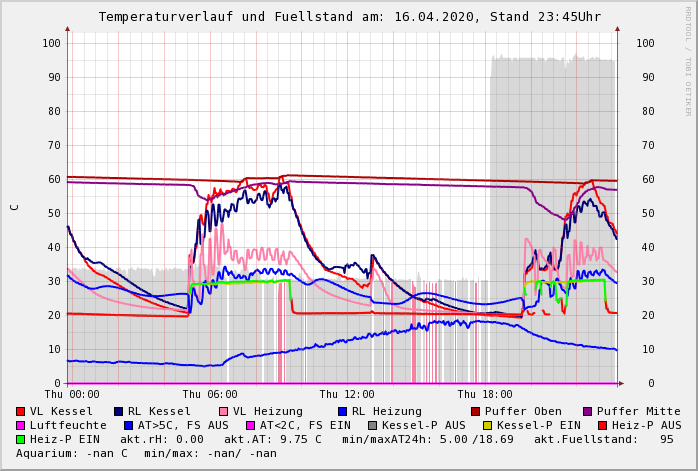Click the red VL Kessel legend swatch

point(21,412)
